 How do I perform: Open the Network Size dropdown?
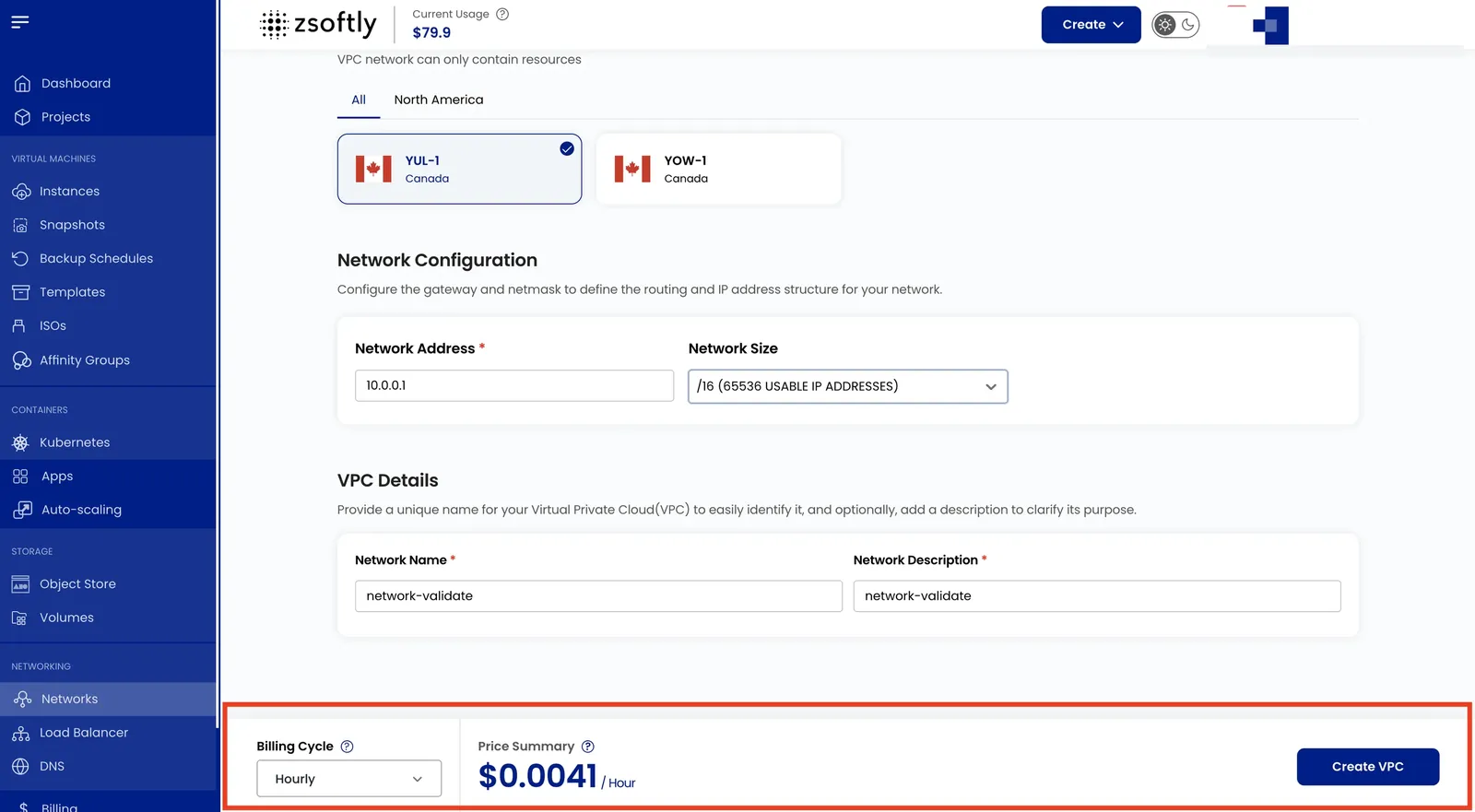[x=848, y=386]
